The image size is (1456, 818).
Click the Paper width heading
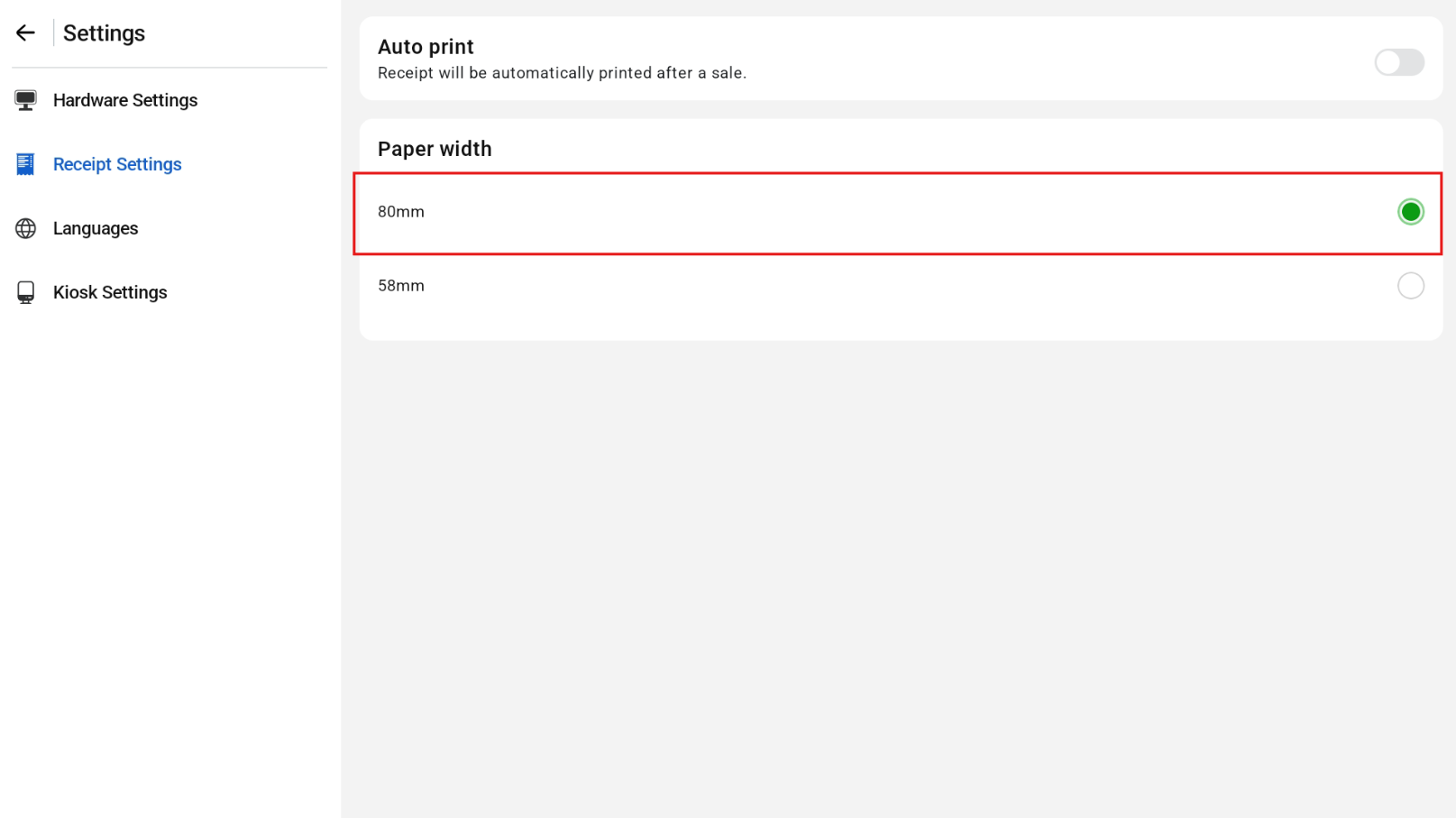coord(435,149)
